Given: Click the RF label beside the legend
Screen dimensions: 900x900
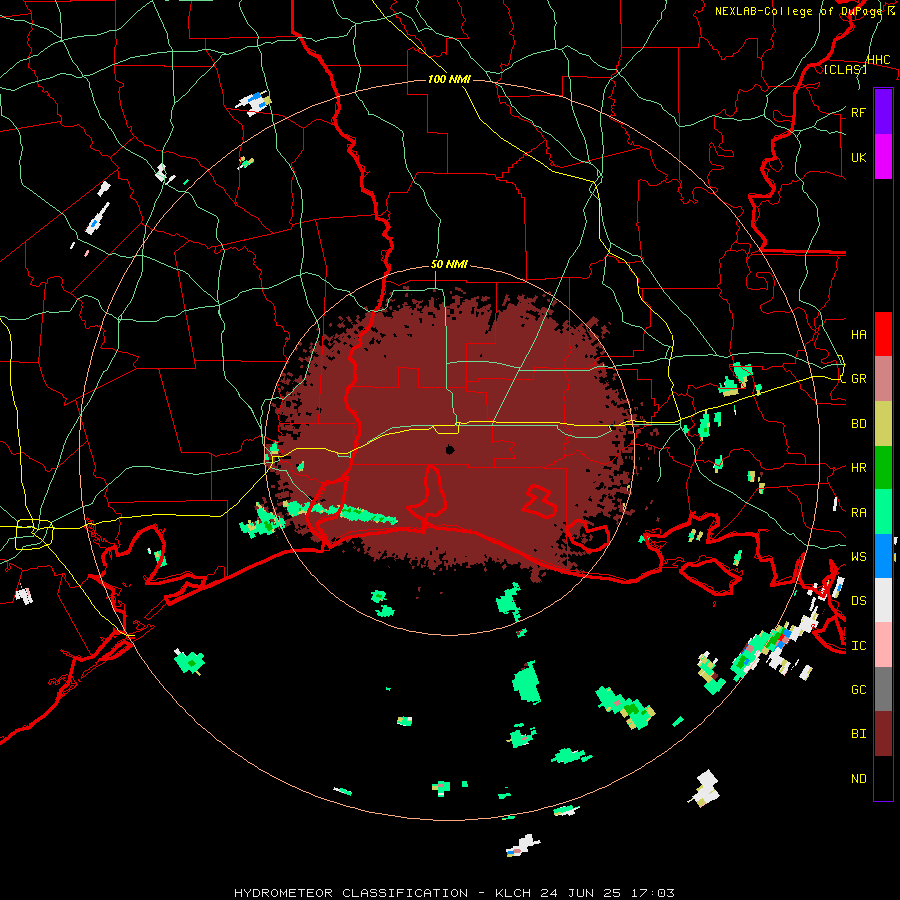Looking at the screenshot, I should point(858,112).
